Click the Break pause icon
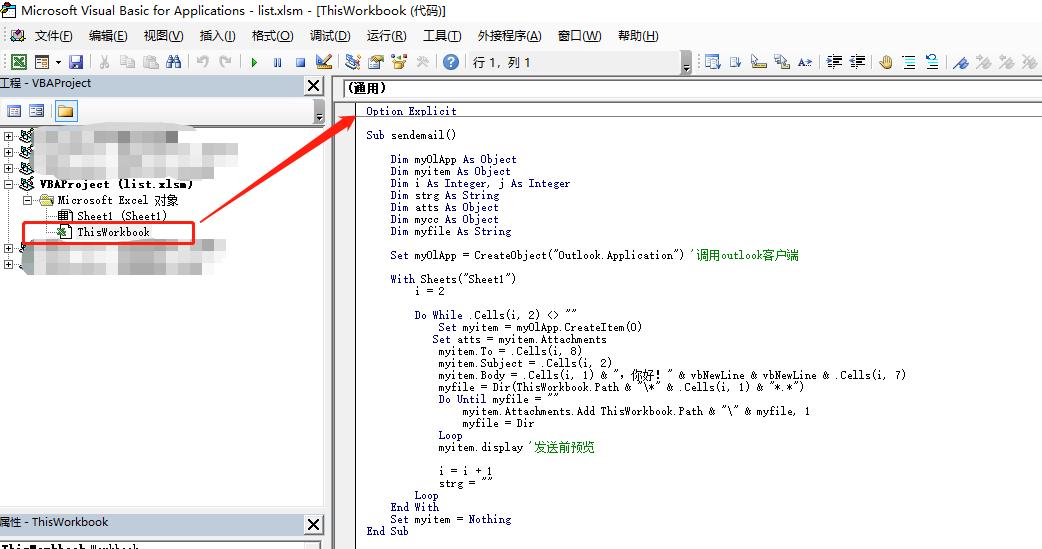 click(277, 62)
